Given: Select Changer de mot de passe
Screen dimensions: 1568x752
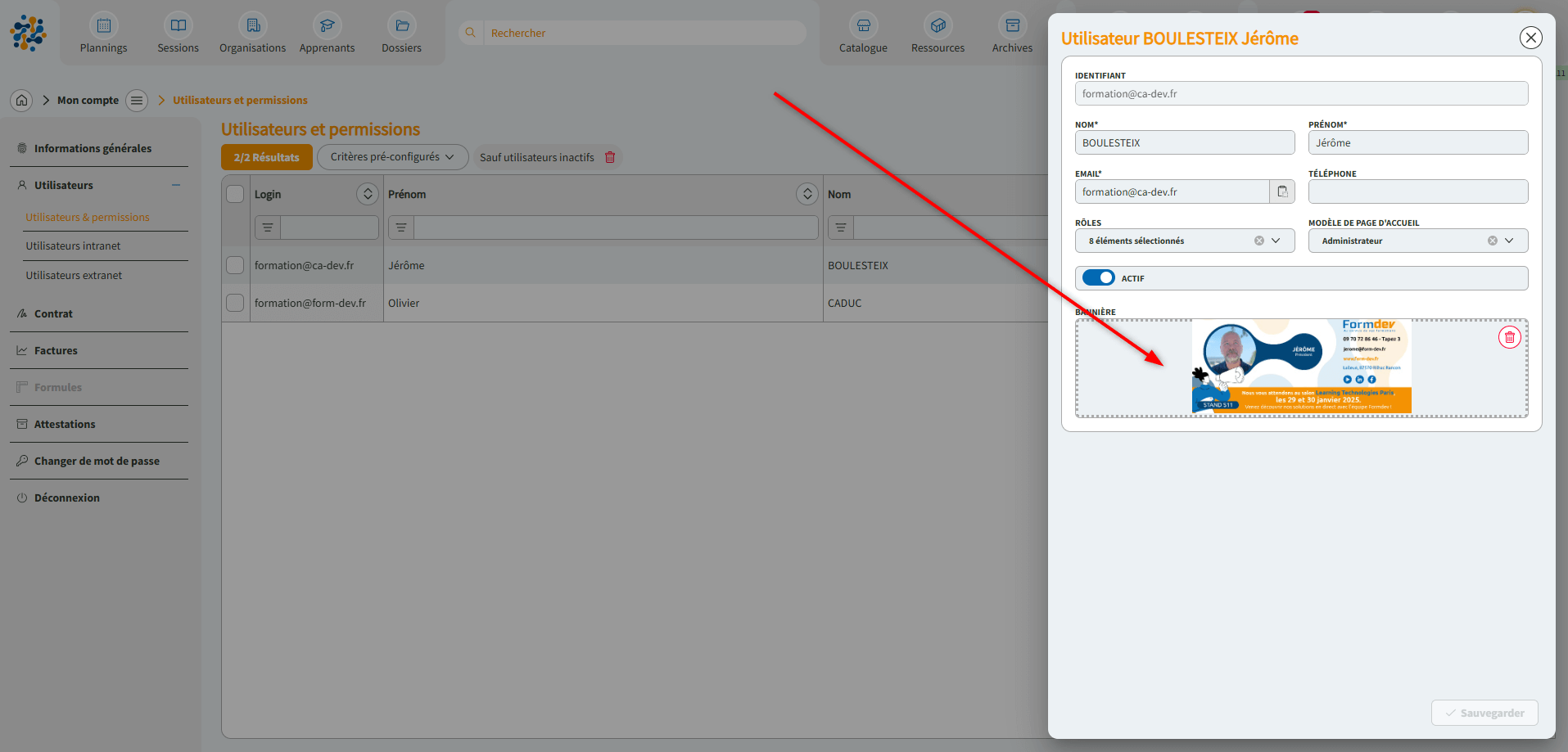Looking at the screenshot, I should pos(97,461).
